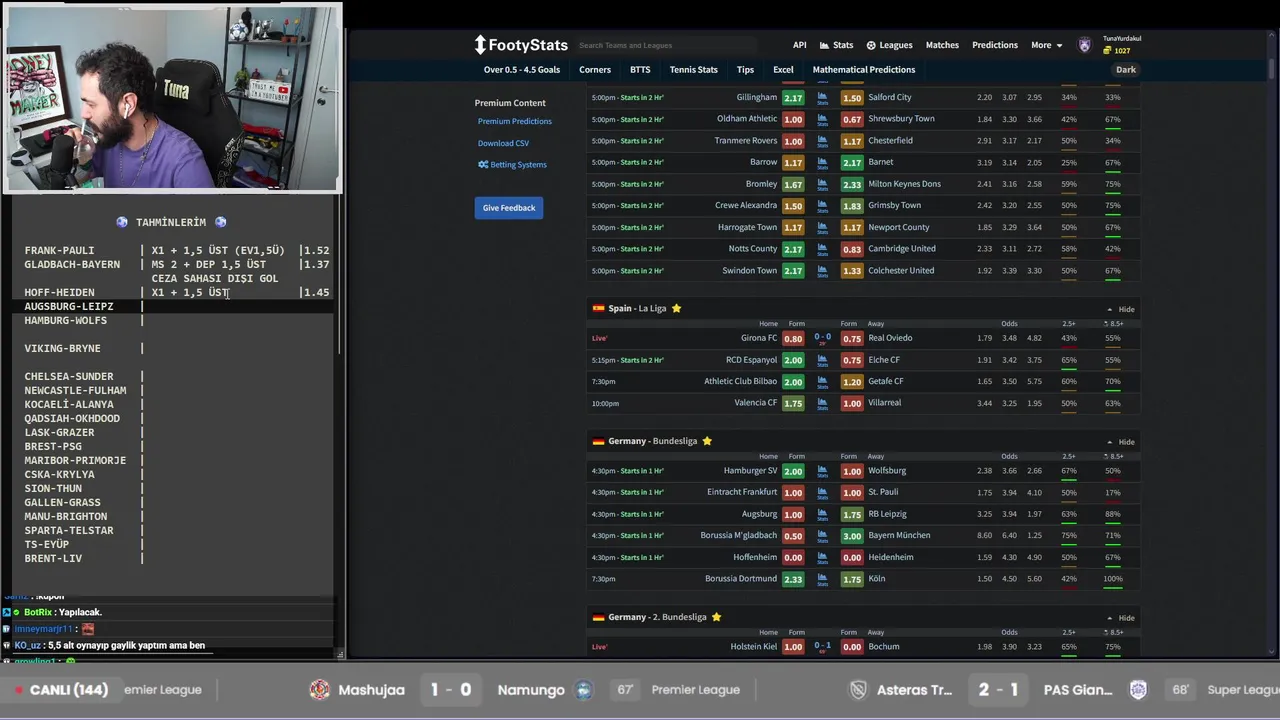Favorite Spain La Liga with the star
This screenshot has height=720, width=1280.
pos(676,308)
